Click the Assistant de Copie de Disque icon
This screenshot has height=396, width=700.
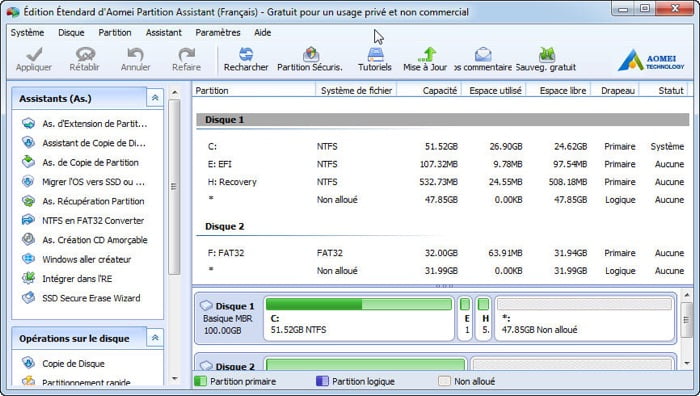[x=29, y=143]
